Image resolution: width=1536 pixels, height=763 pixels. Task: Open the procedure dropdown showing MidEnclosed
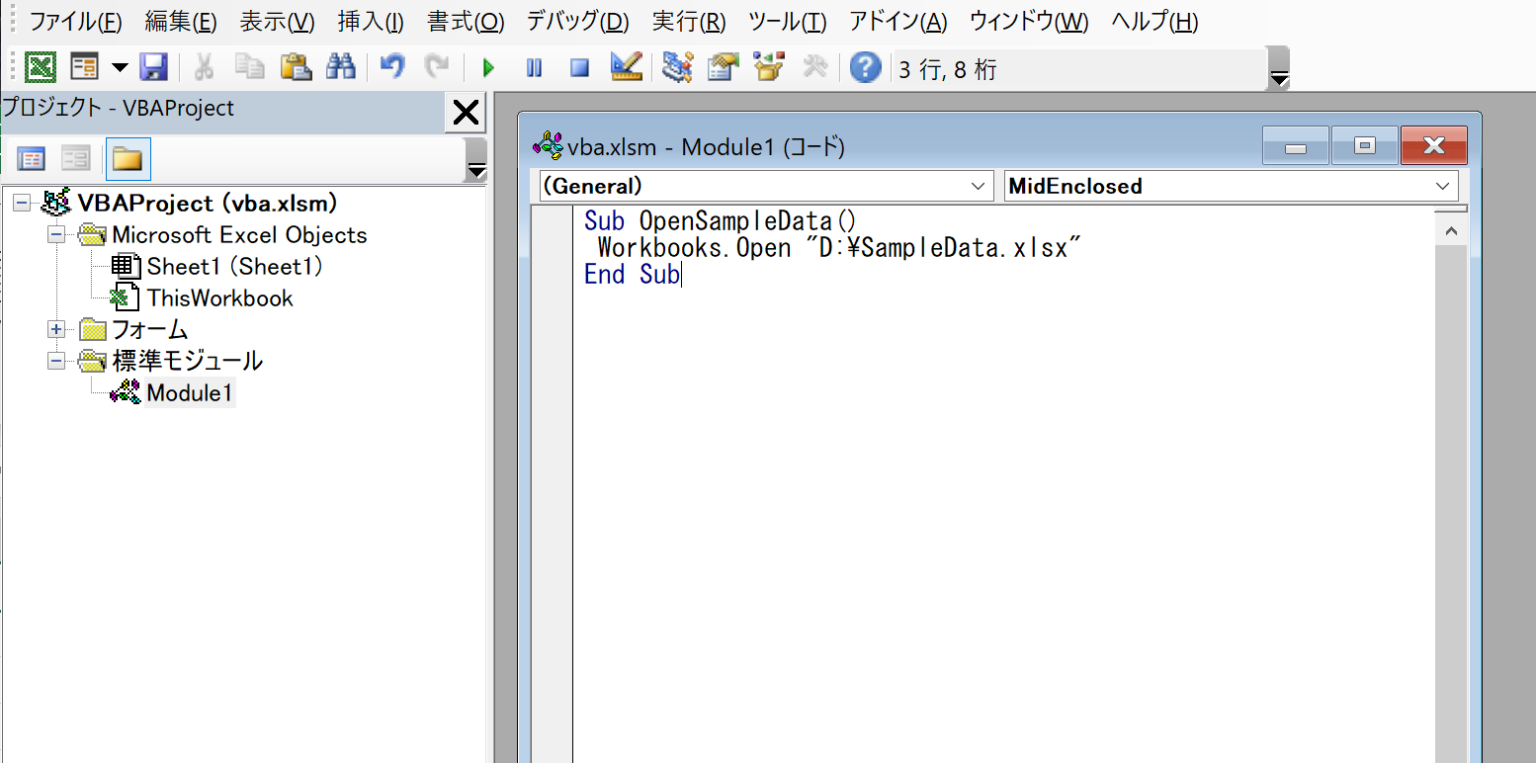click(1441, 186)
